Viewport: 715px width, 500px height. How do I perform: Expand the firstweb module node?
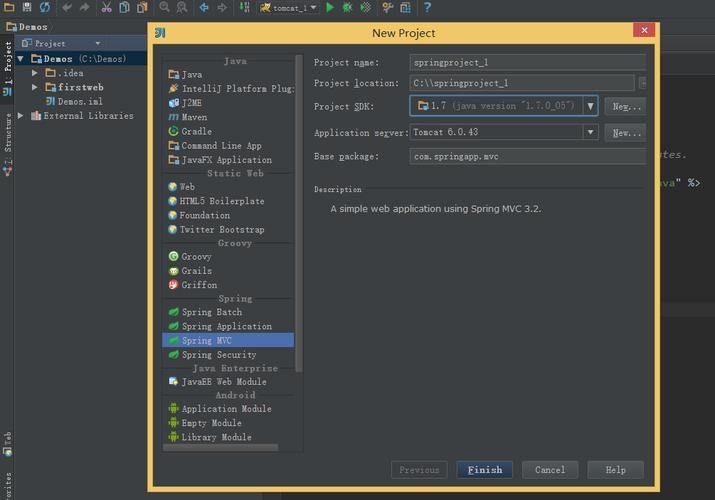pos(35,87)
